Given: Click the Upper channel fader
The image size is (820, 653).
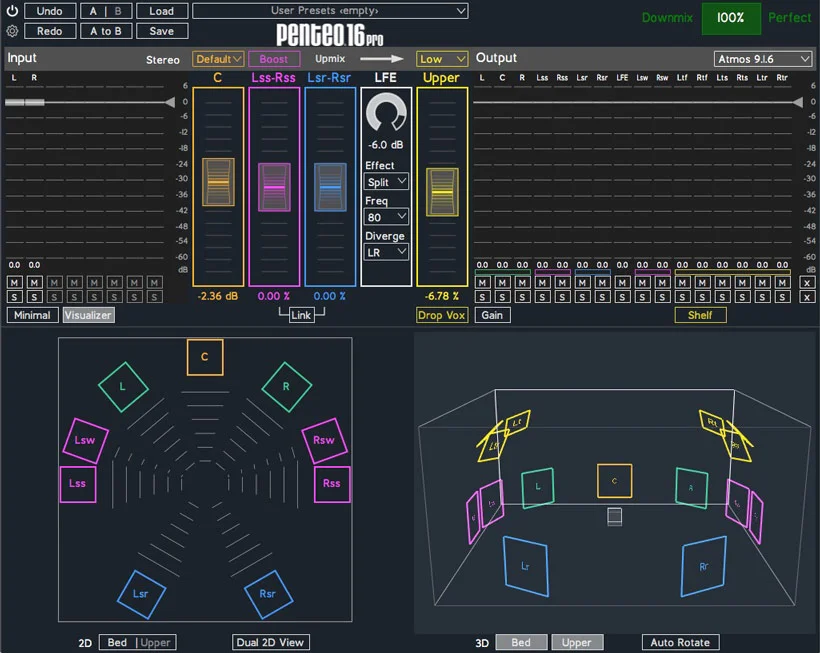Looking at the screenshot, I should (442, 192).
